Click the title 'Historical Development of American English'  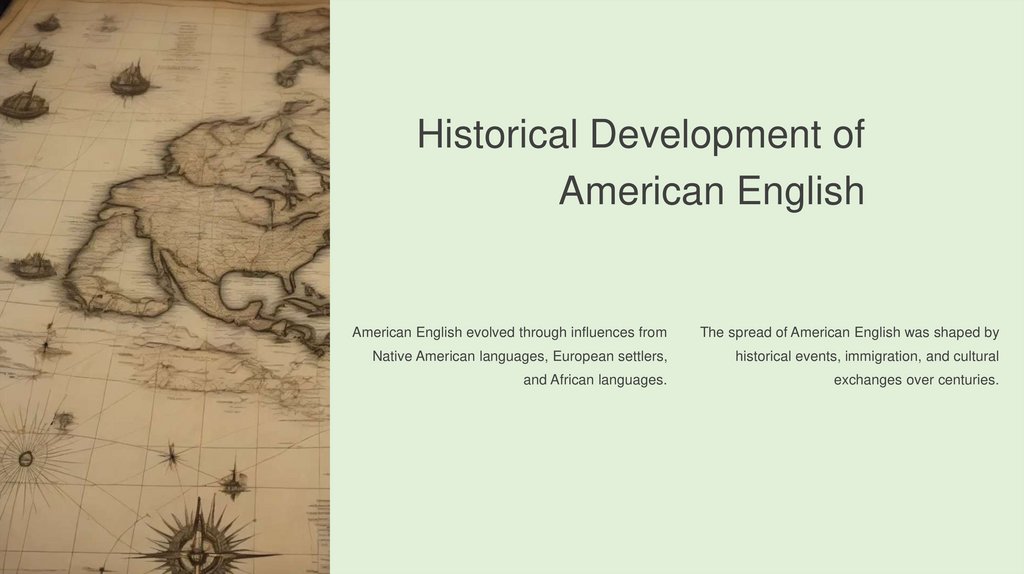641,162
